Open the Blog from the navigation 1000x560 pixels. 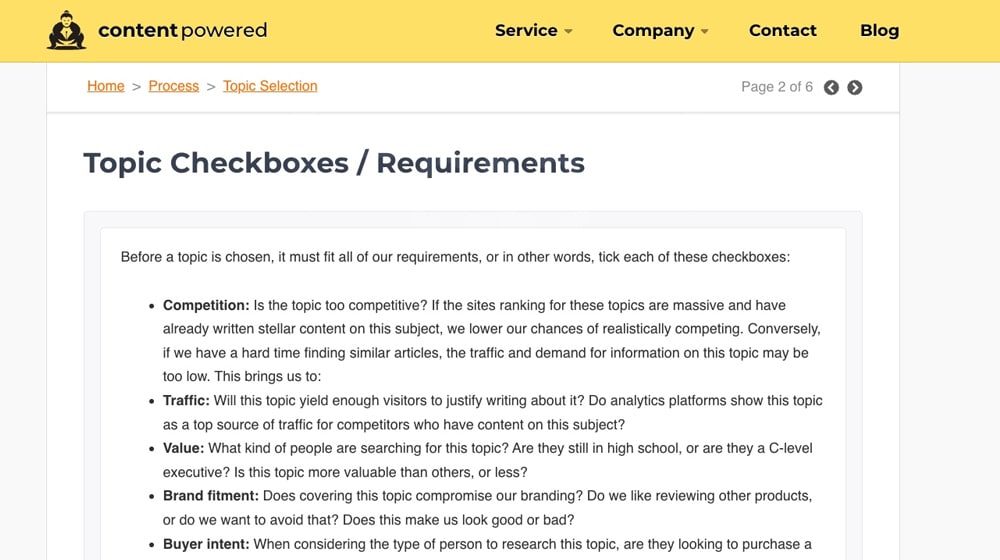(879, 30)
